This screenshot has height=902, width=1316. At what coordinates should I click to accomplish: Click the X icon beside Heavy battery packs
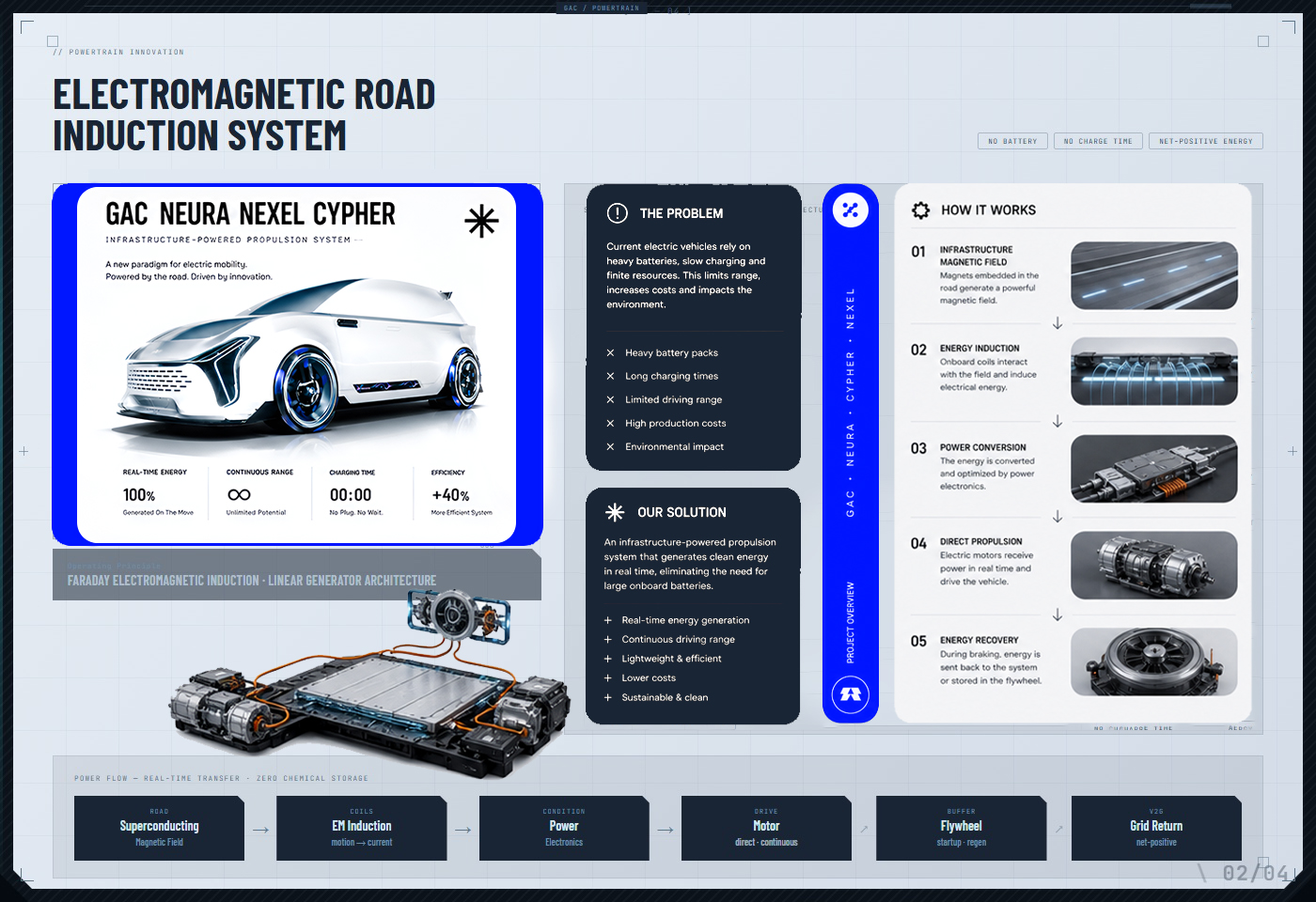(610, 353)
